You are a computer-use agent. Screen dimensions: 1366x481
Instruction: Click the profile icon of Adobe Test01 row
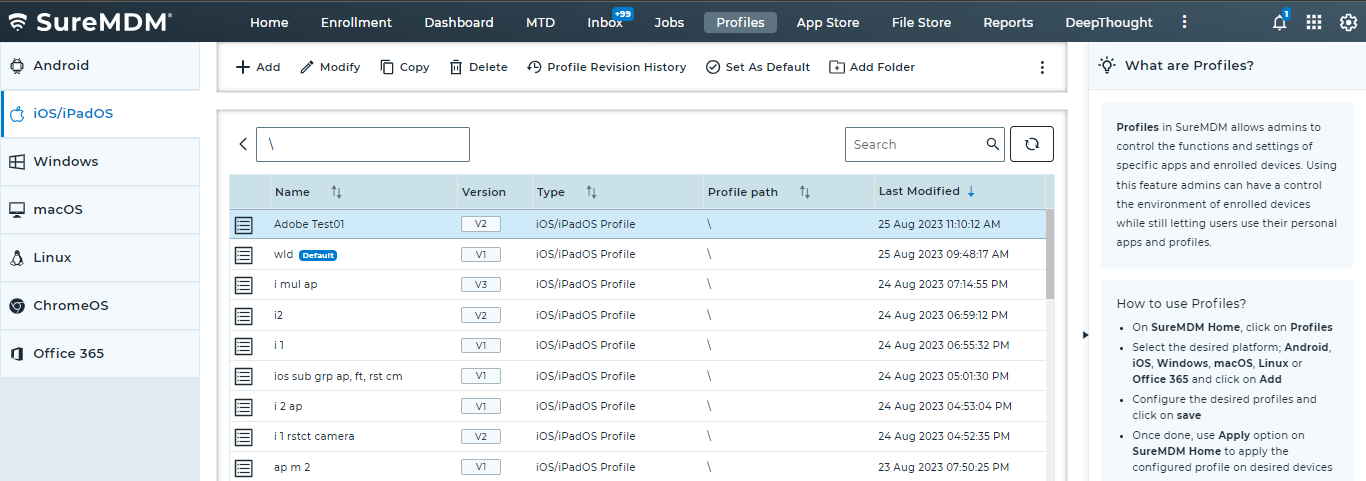pyautogui.click(x=243, y=225)
